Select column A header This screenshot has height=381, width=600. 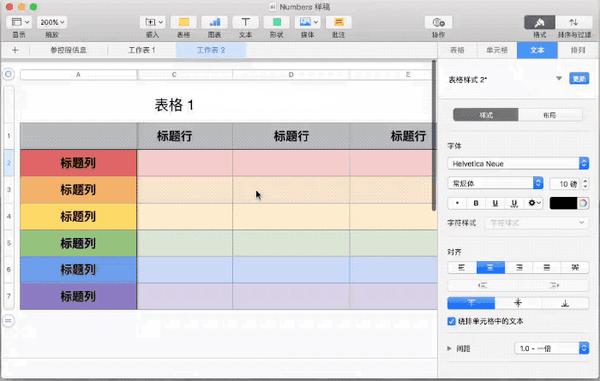click(78, 75)
